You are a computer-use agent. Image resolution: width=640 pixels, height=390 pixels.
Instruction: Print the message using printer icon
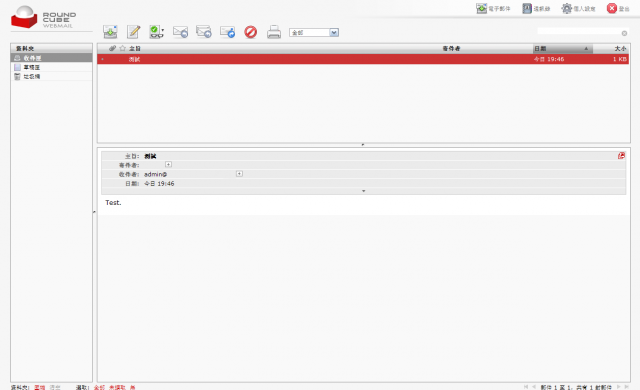274,32
